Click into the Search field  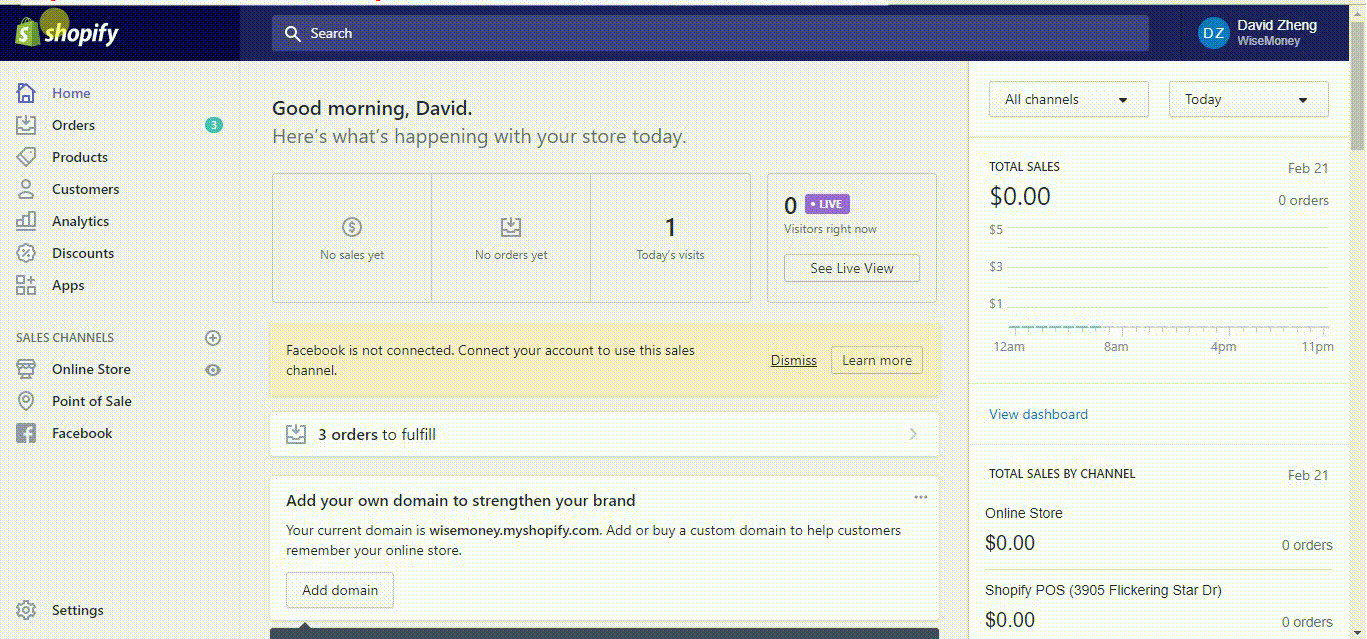click(x=710, y=33)
